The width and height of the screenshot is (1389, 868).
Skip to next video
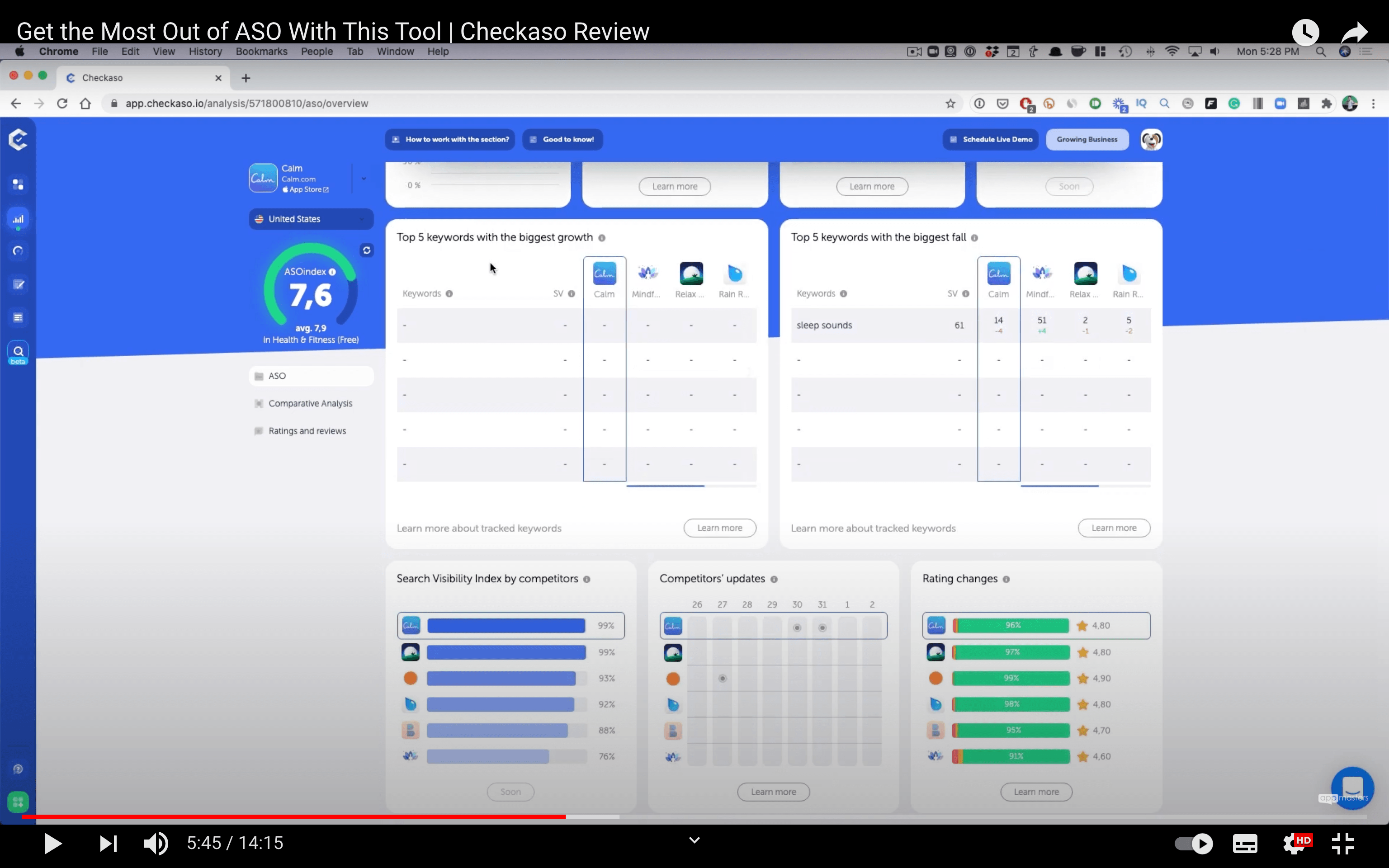pyautogui.click(x=108, y=843)
